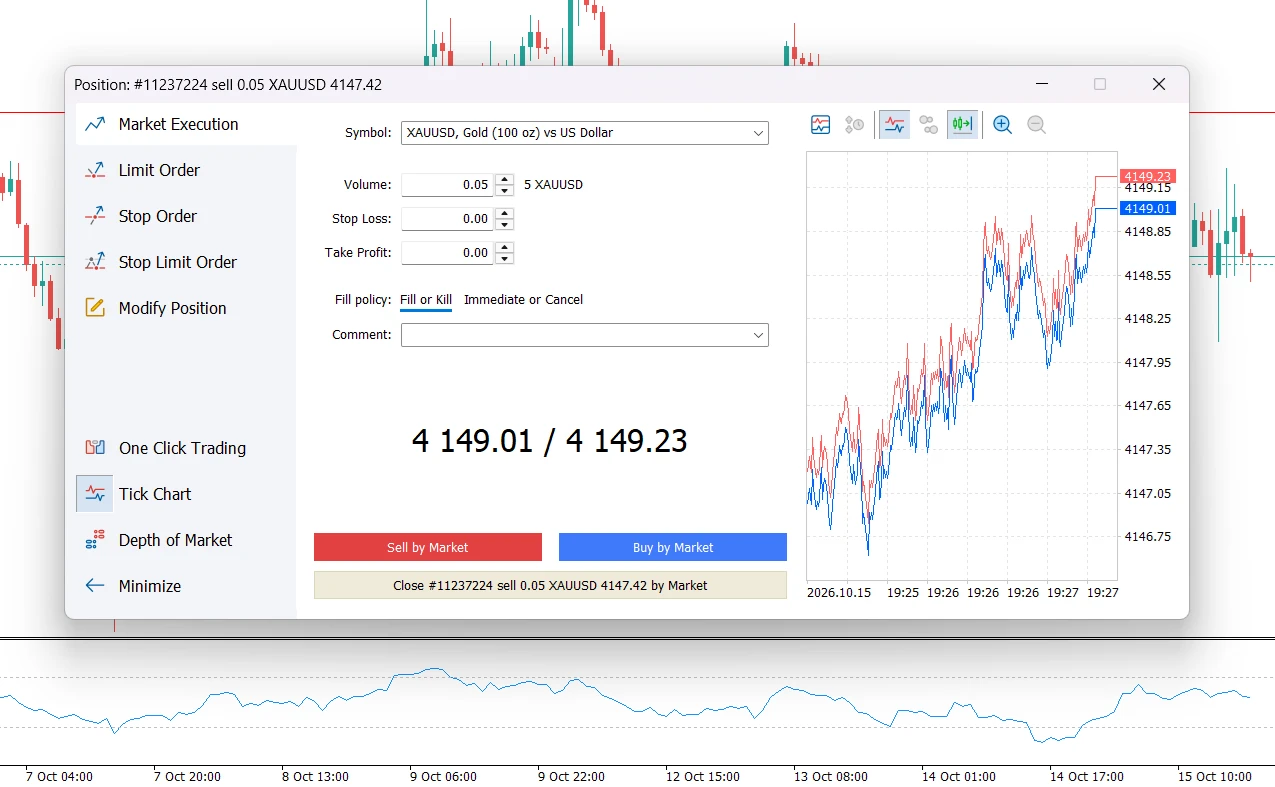Toggle the Tick Chart panel
This screenshot has width=1275, height=787.
coord(186,494)
